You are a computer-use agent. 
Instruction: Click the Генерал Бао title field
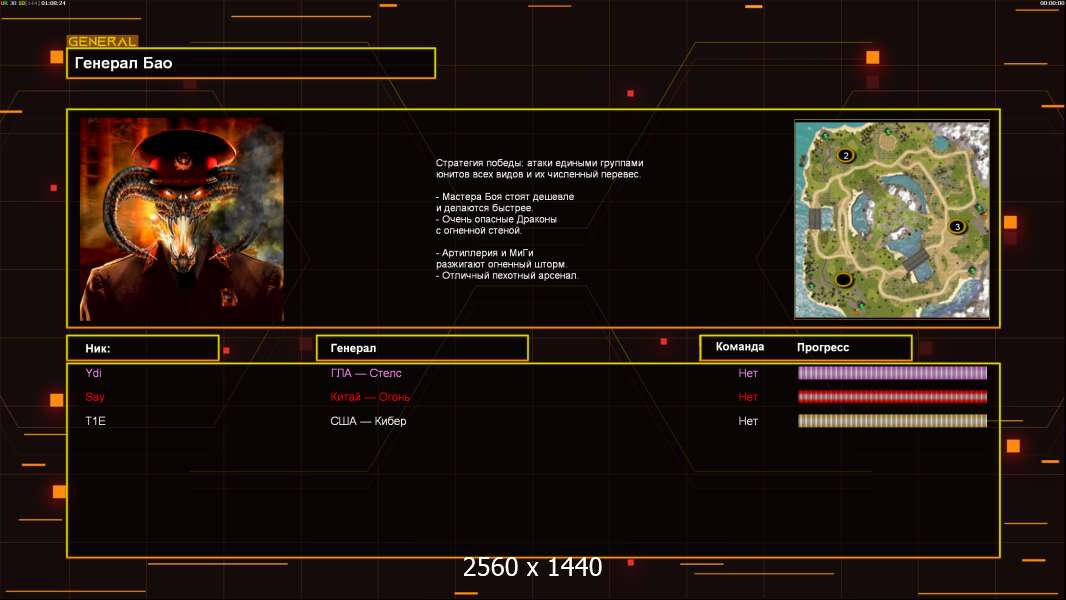pos(251,63)
